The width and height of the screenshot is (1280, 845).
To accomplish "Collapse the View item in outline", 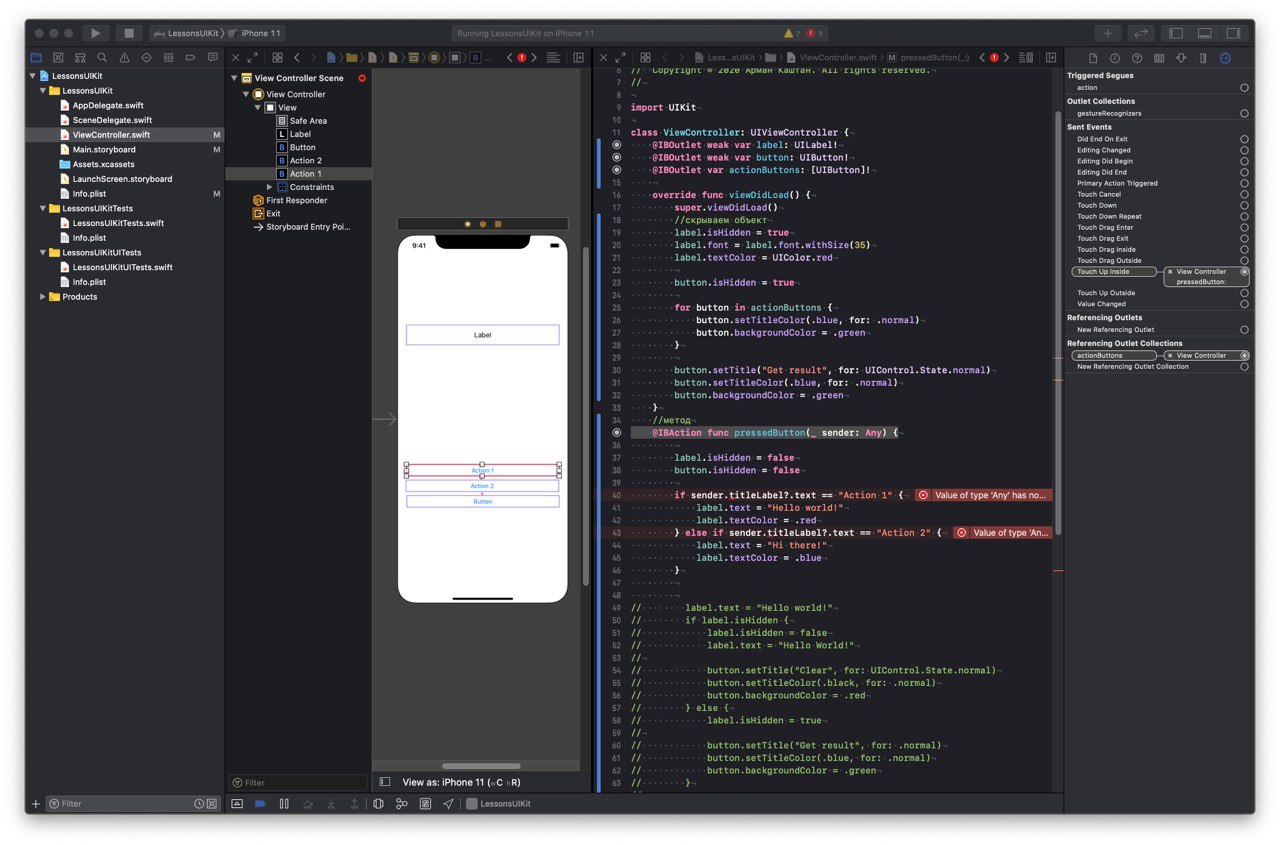I will (x=258, y=107).
